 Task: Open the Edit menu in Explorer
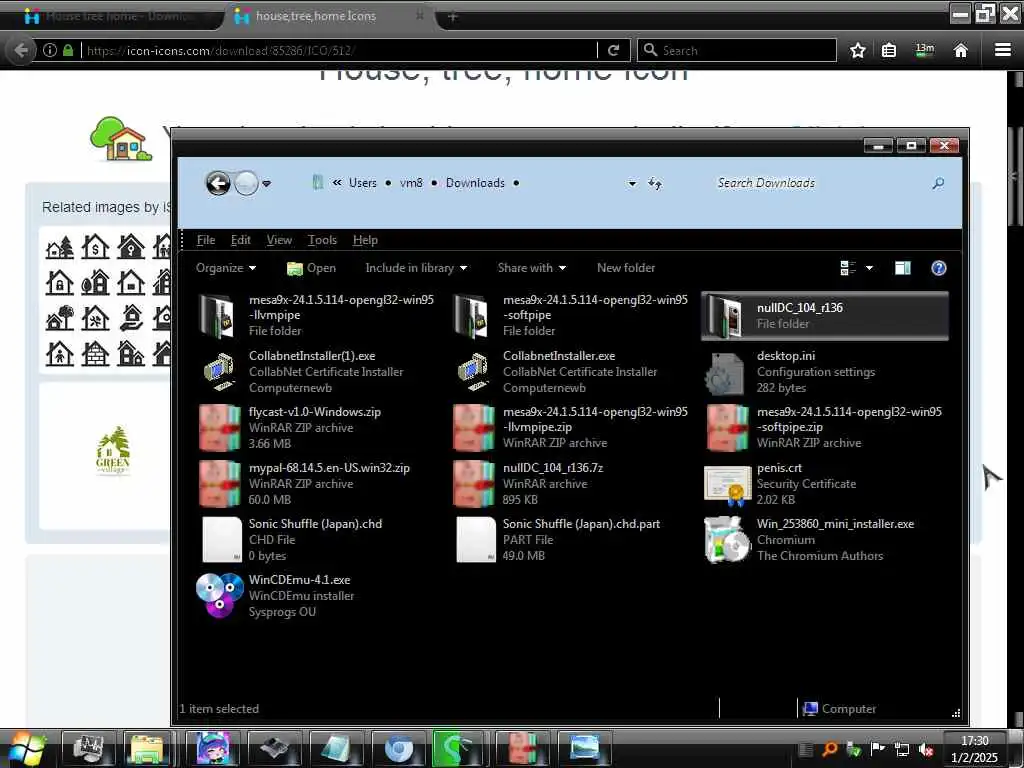point(240,240)
